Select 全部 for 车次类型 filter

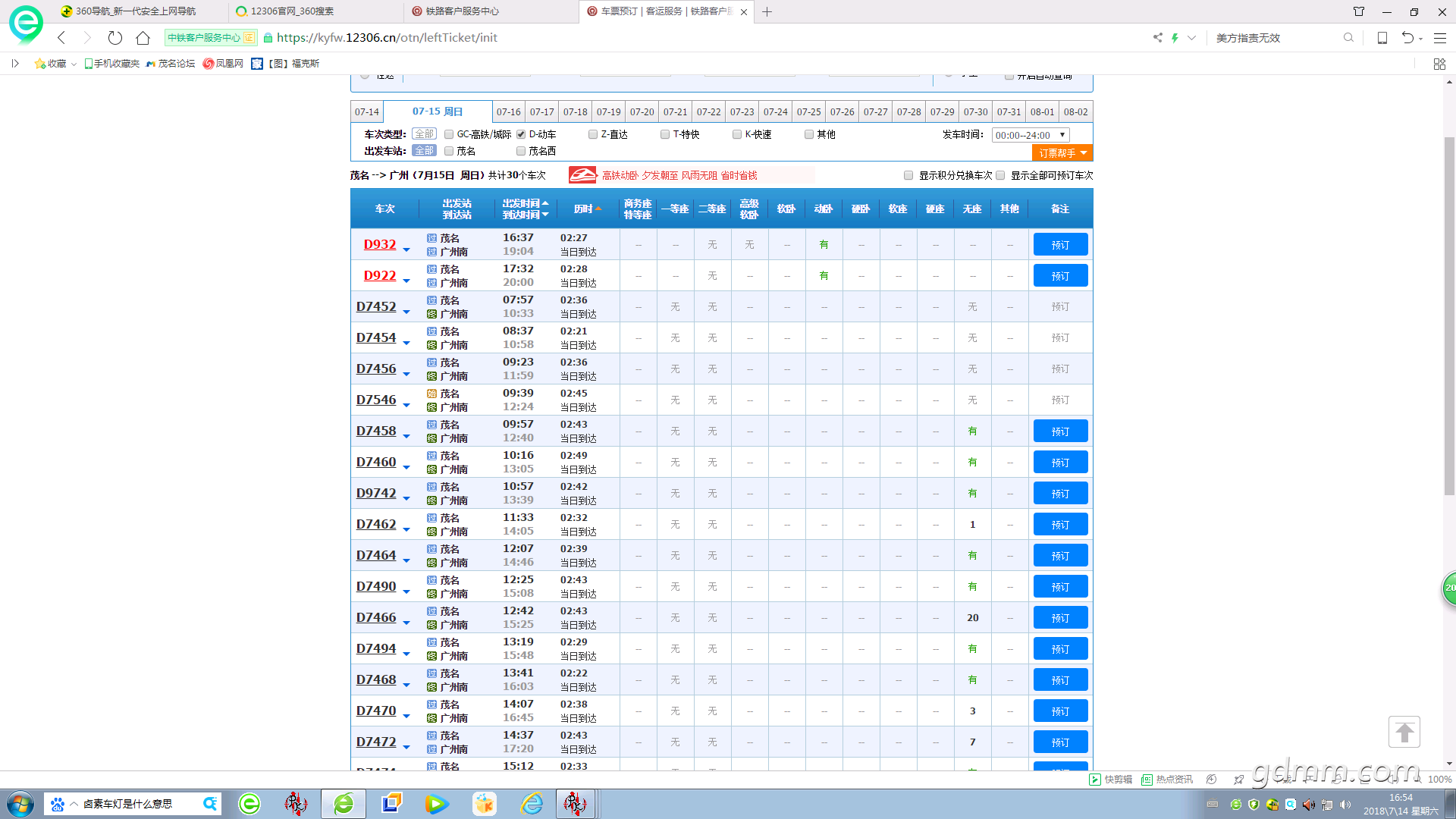[x=425, y=134]
